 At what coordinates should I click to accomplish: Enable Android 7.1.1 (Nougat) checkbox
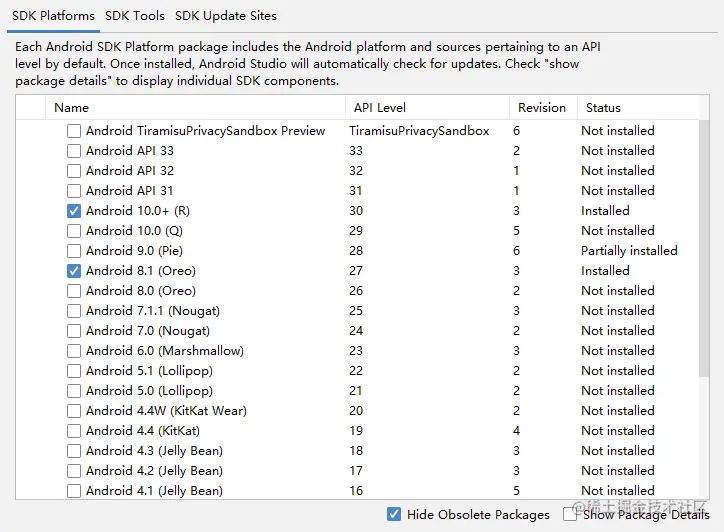click(x=74, y=311)
